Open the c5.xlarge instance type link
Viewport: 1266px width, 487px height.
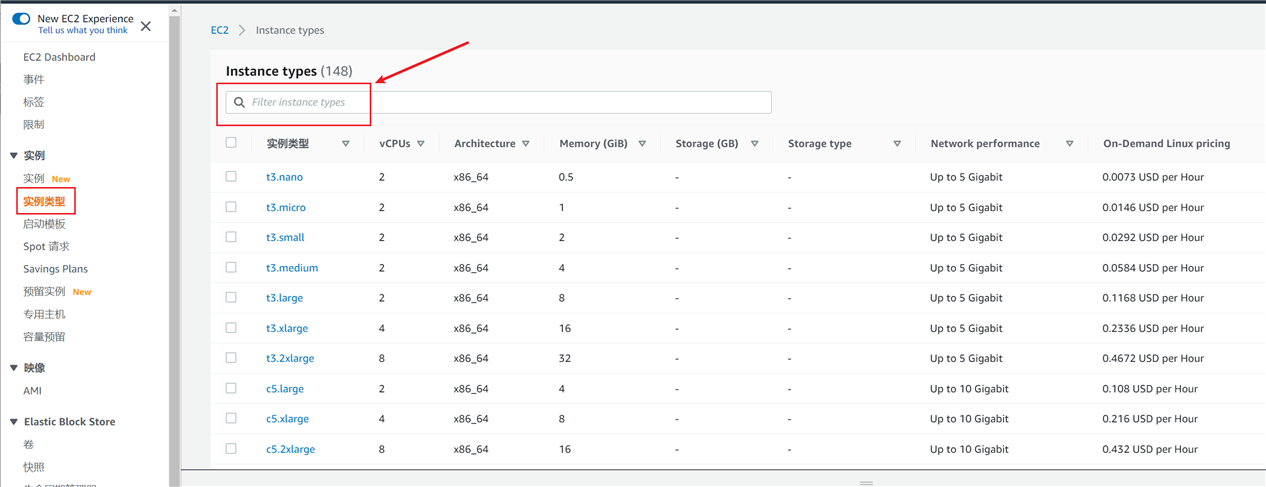coord(287,419)
